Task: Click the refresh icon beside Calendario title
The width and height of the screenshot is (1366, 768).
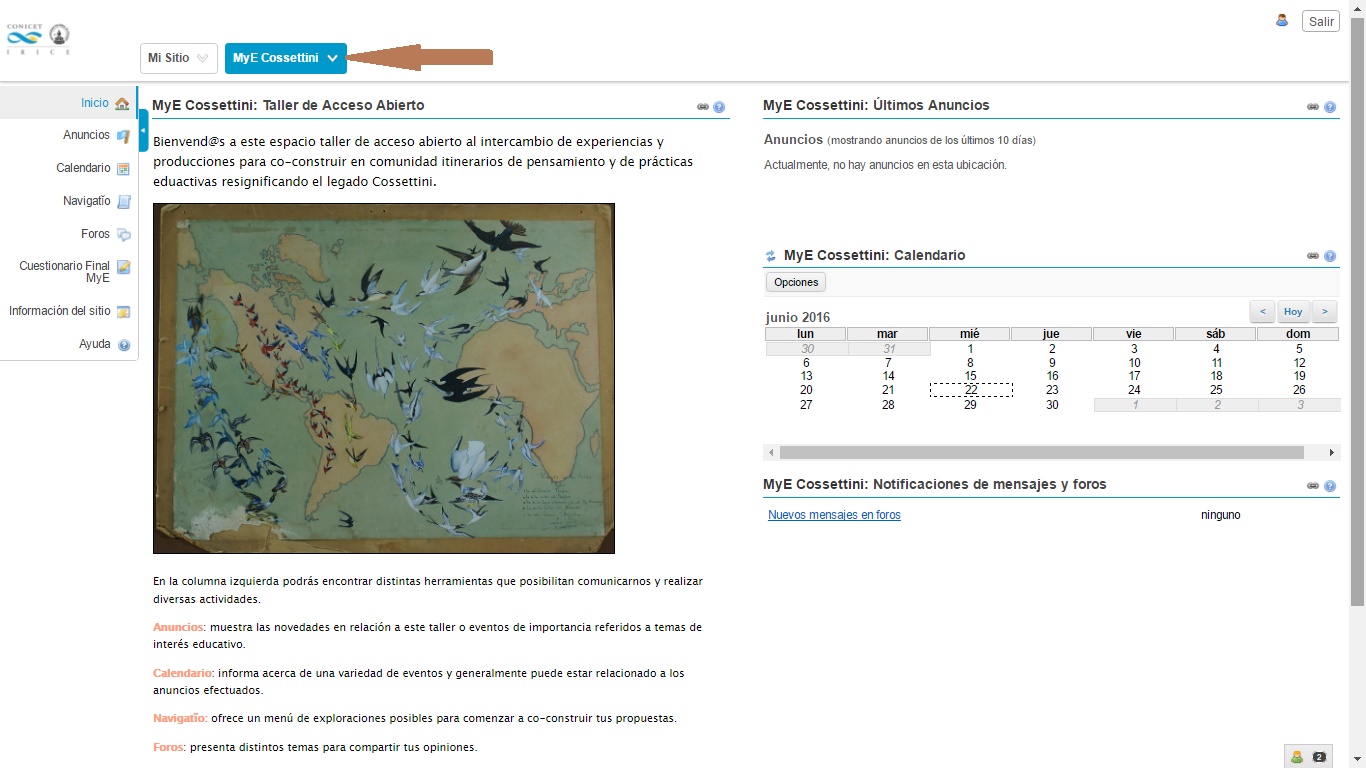Action: click(771, 256)
